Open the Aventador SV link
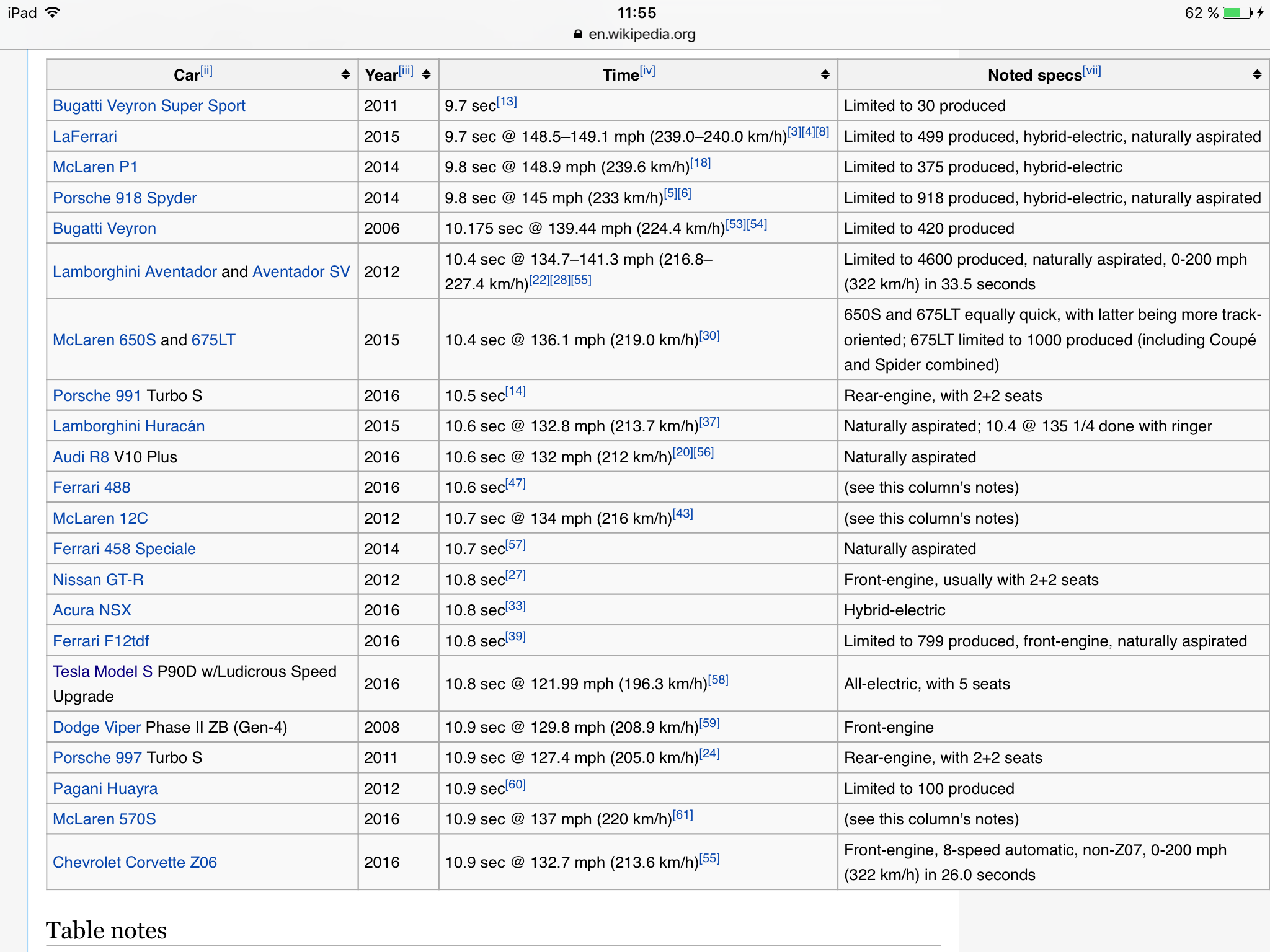The height and width of the screenshot is (952, 1270). coord(301,271)
